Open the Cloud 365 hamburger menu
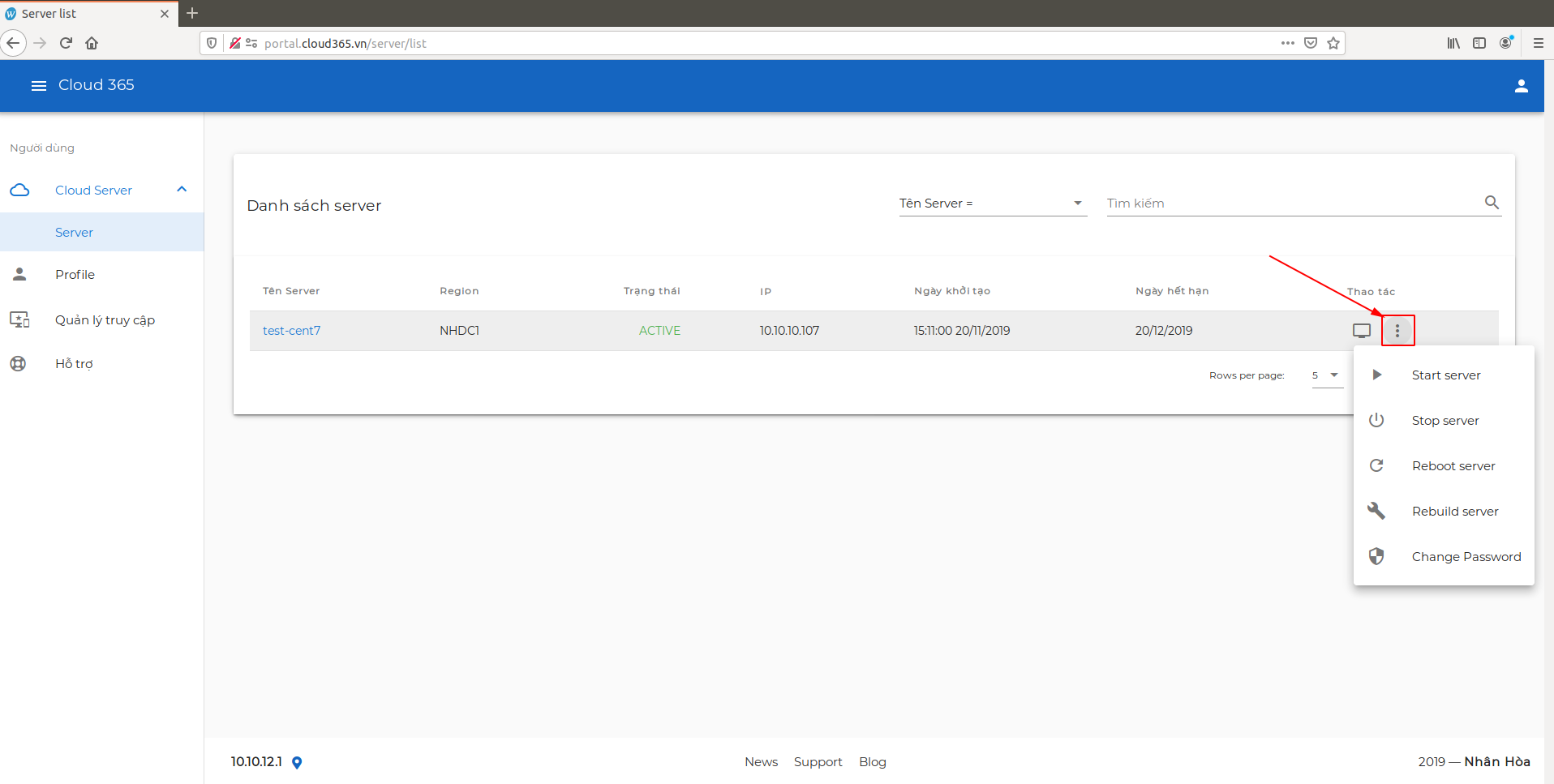The width and height of the screenshot is (1554, 784). [39, 85]
